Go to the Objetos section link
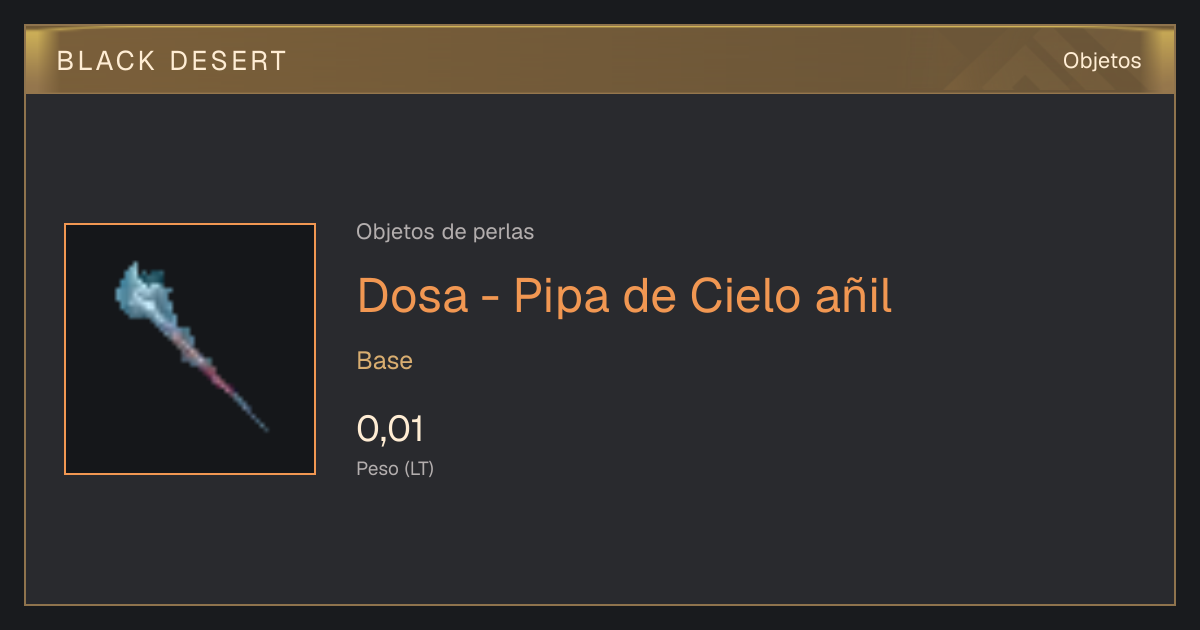 point(1102,61)
